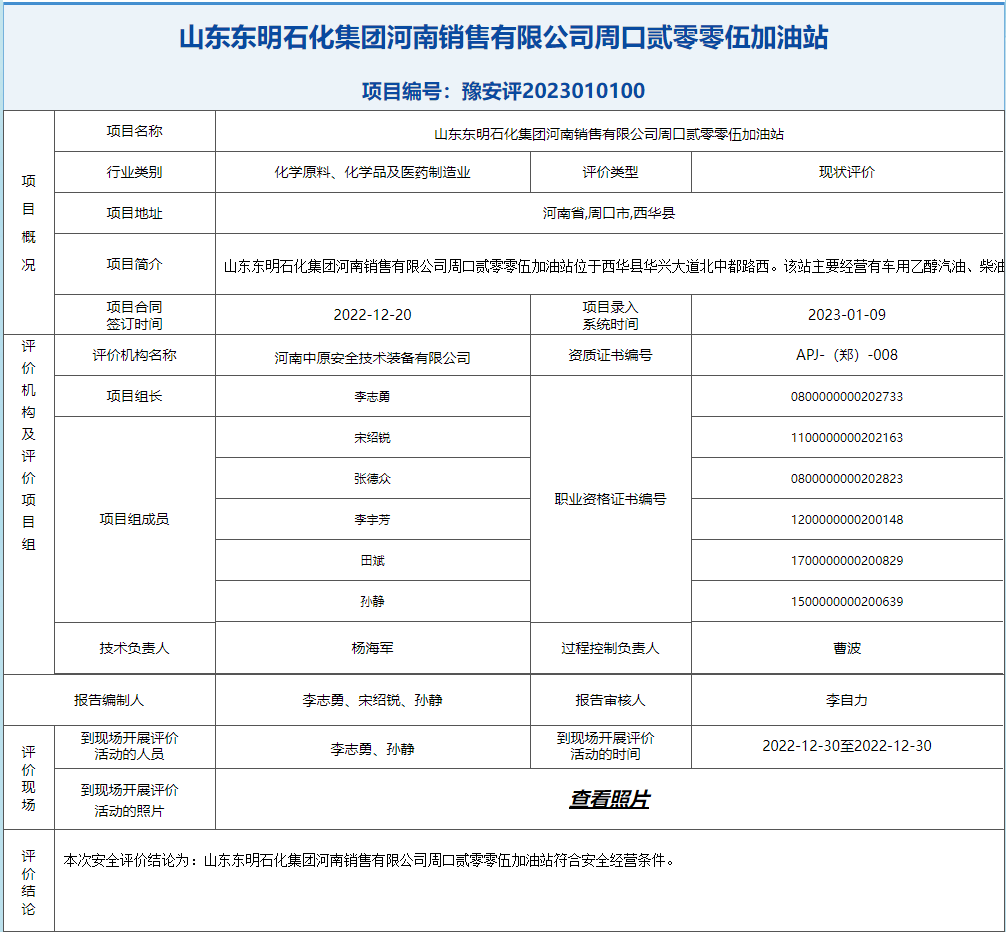Select report authors 李志勇、宋绍锐、孙静
The width and height of the screenshot is (1006, 932).
click(372, 700)
